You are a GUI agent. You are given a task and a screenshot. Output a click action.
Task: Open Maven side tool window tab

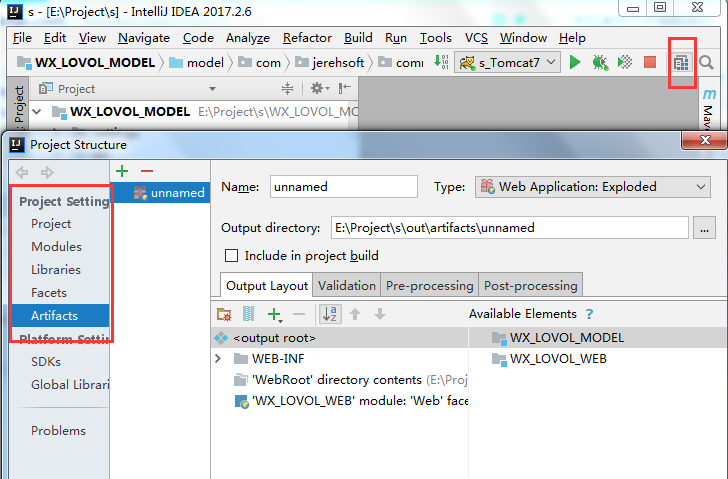[x=708, y=109]
